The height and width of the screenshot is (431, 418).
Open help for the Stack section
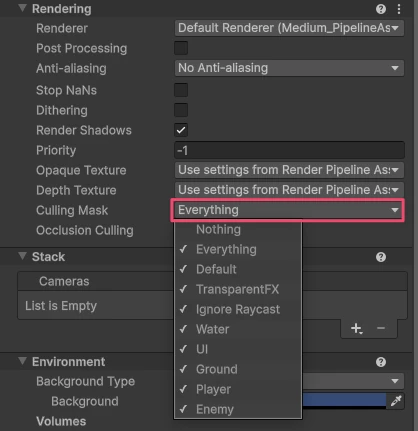[x=381, y=257]
